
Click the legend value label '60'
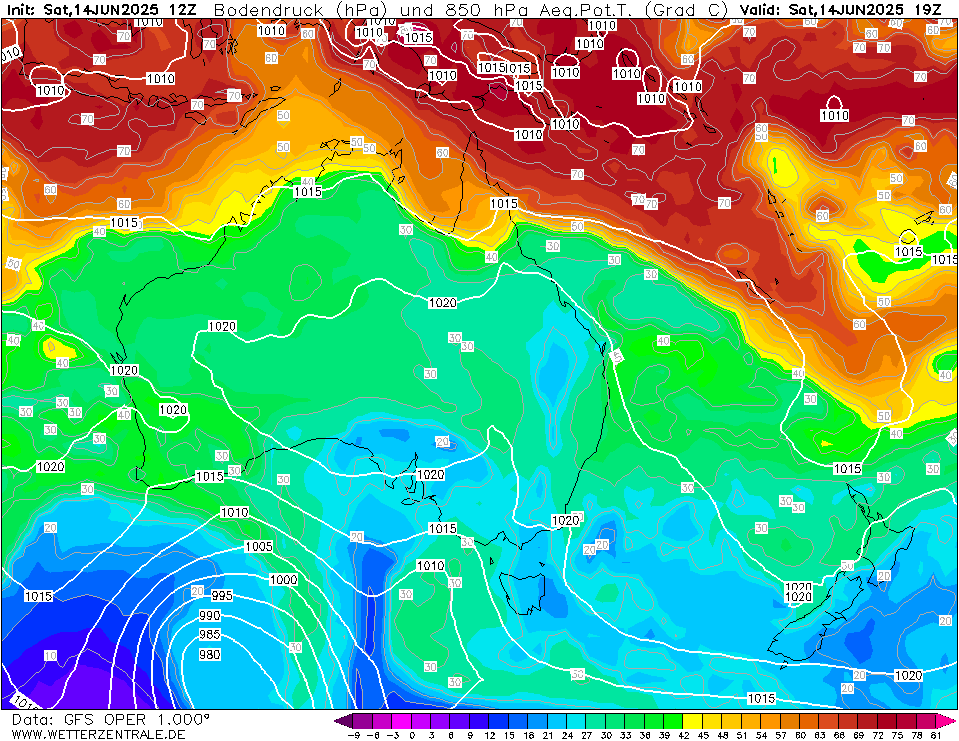tap(799, 735)
